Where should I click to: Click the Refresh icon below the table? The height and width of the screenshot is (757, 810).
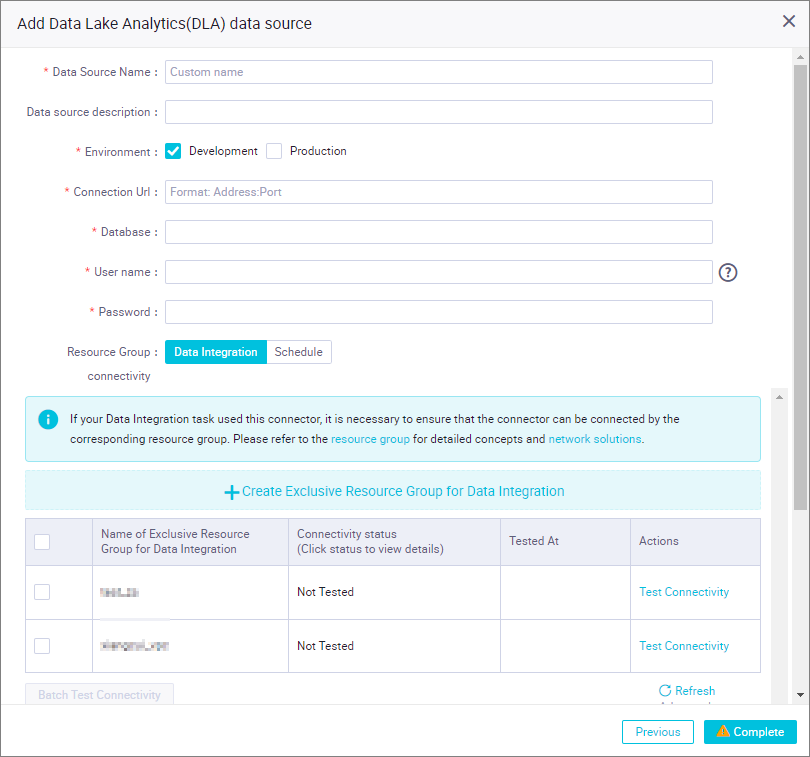click(665, 690)
